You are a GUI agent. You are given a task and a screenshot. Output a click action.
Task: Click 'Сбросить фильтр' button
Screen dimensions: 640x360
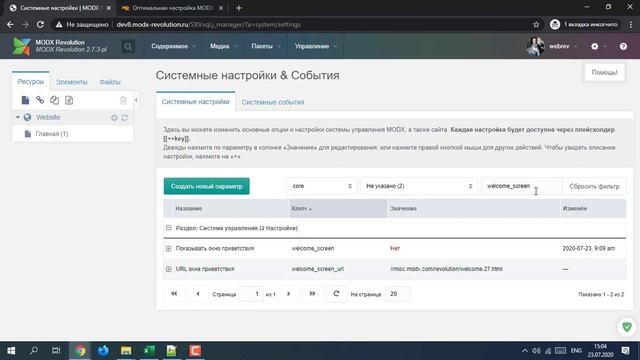pyautogui.click(x=594, y=186)
